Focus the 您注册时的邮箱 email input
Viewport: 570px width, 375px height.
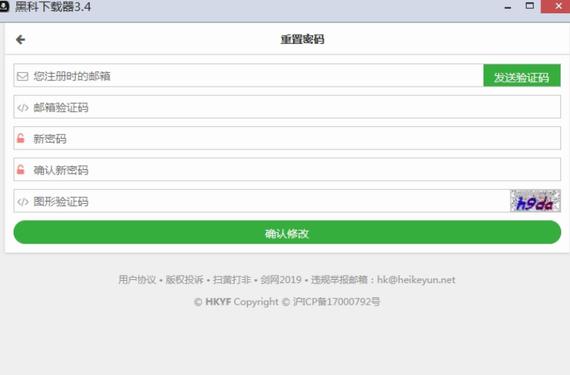point(249,76)
